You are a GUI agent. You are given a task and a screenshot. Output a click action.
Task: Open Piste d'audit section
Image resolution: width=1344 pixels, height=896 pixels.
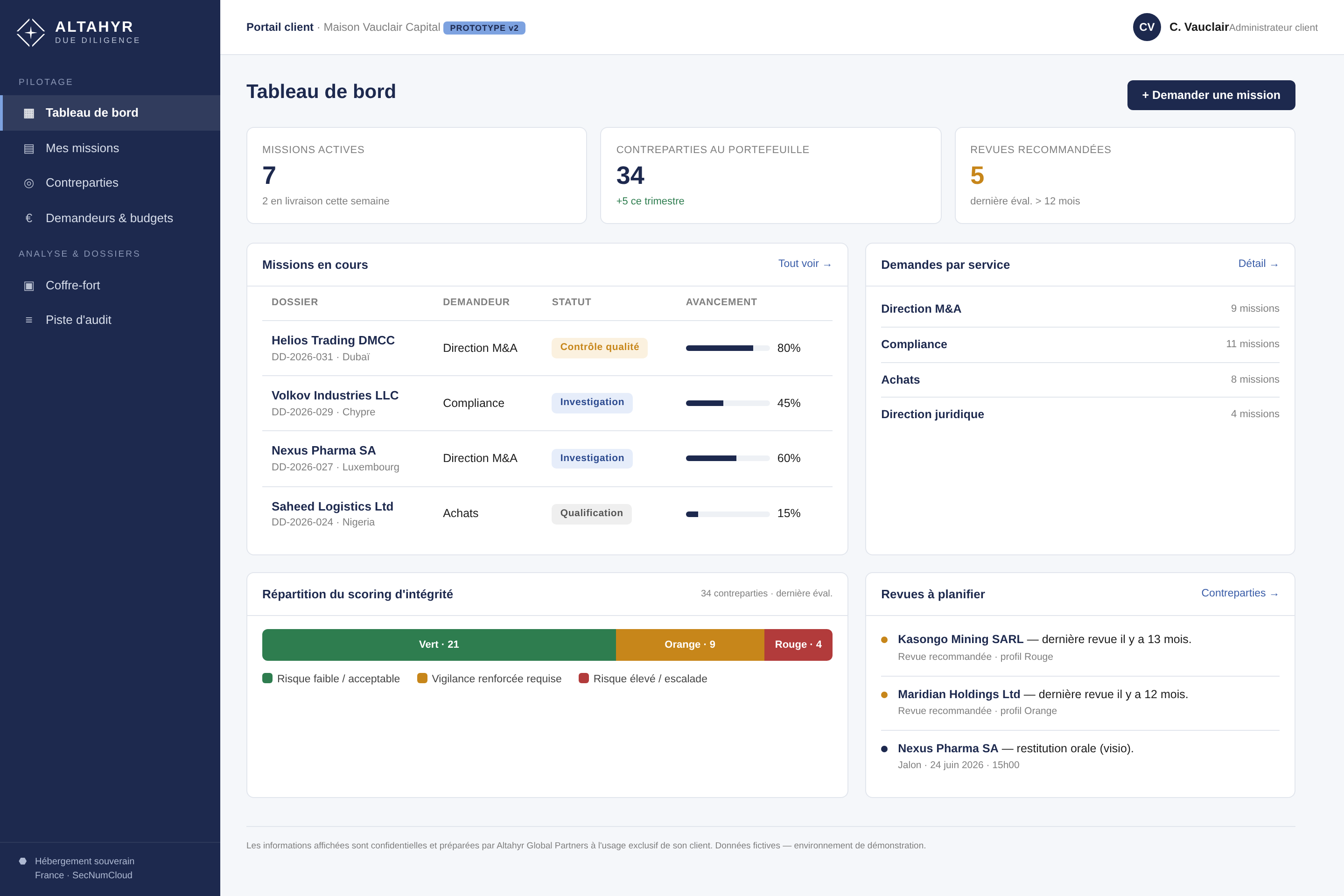[x=110, y=320]
